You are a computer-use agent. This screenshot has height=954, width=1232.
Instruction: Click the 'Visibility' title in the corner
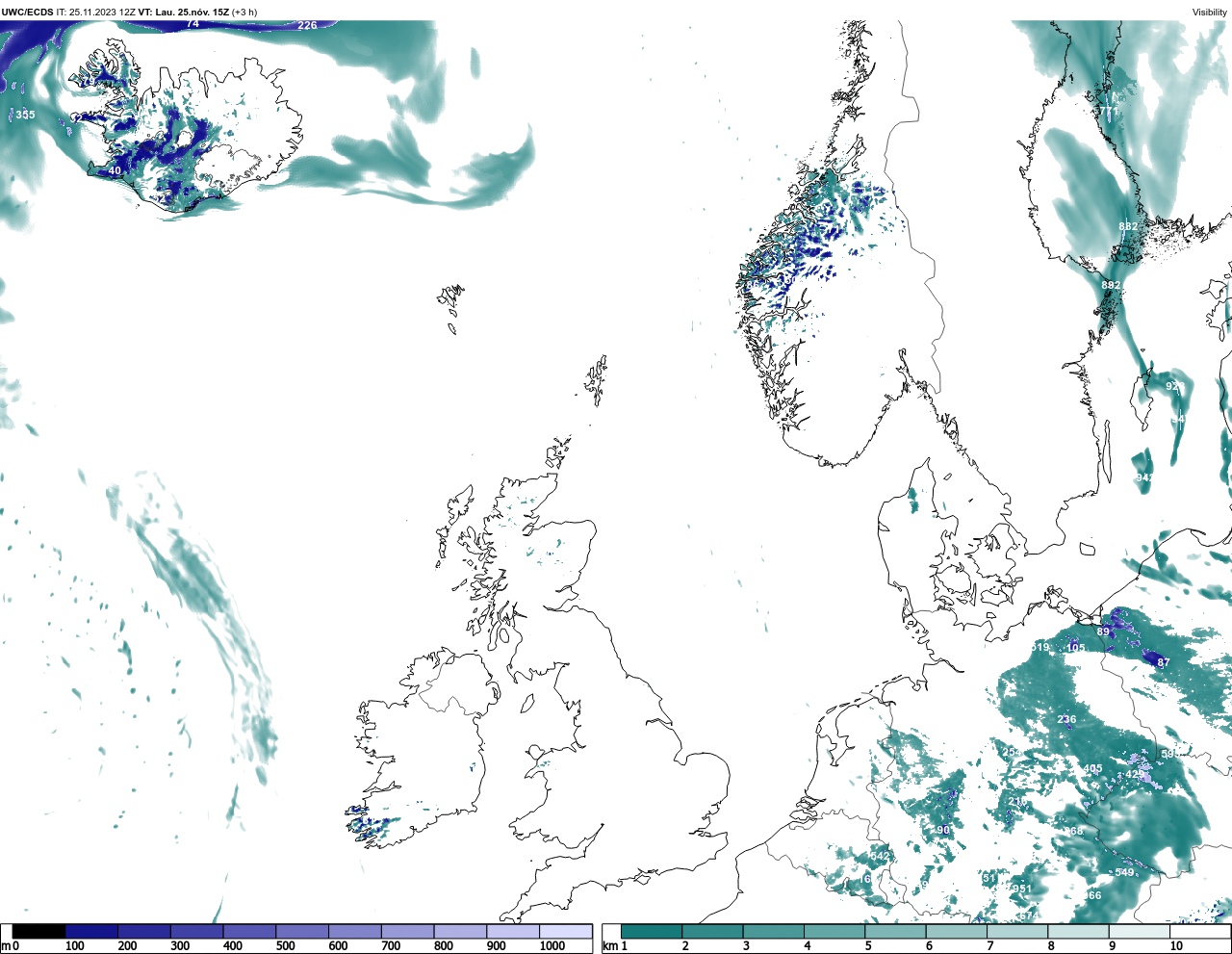pos(1210,12)
